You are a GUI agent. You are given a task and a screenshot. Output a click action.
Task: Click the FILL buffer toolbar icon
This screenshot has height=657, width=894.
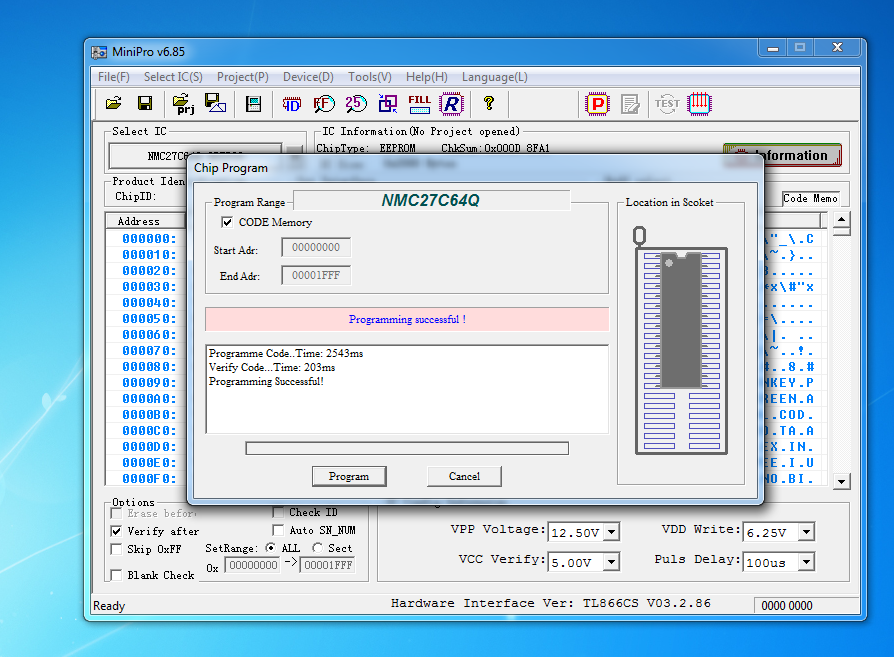(x=420, y=103)
